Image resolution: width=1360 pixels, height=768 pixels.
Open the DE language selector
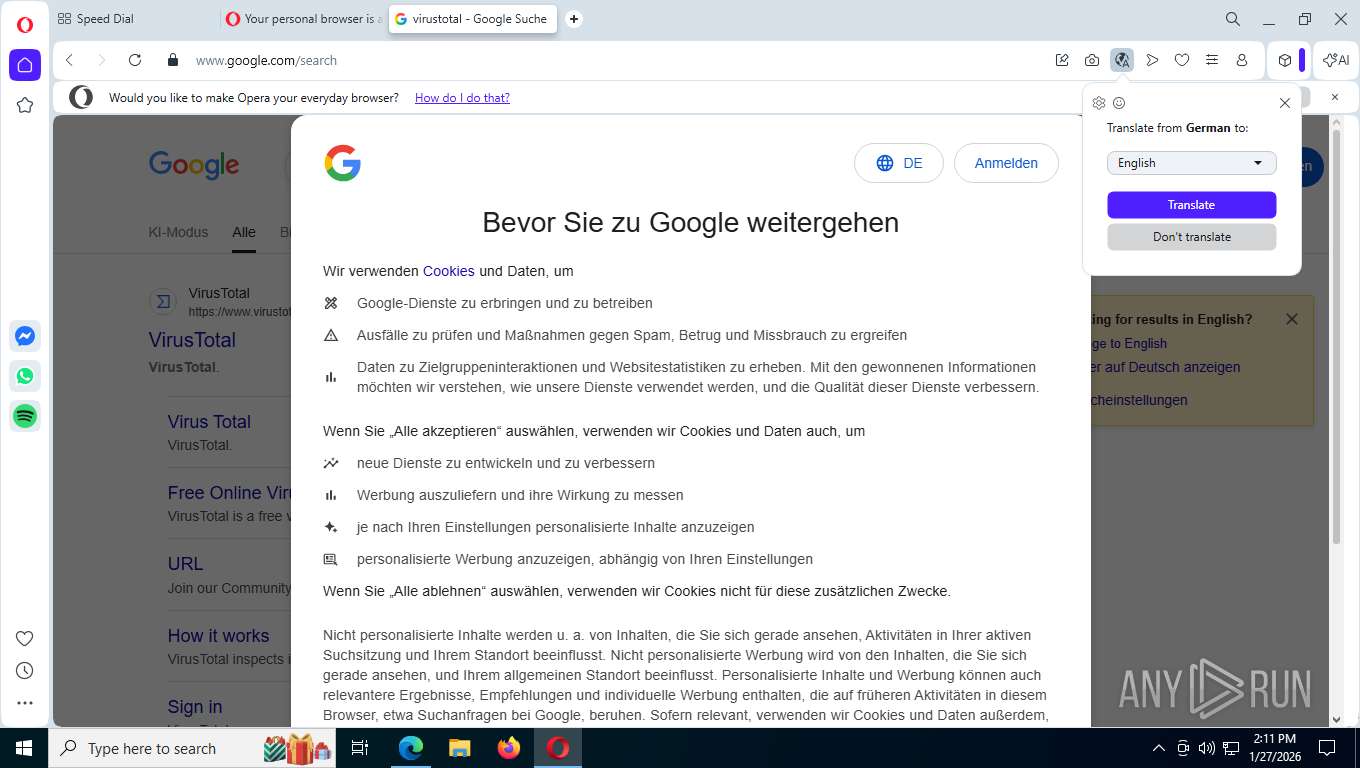pyautogui.click(x=898, y=163)
